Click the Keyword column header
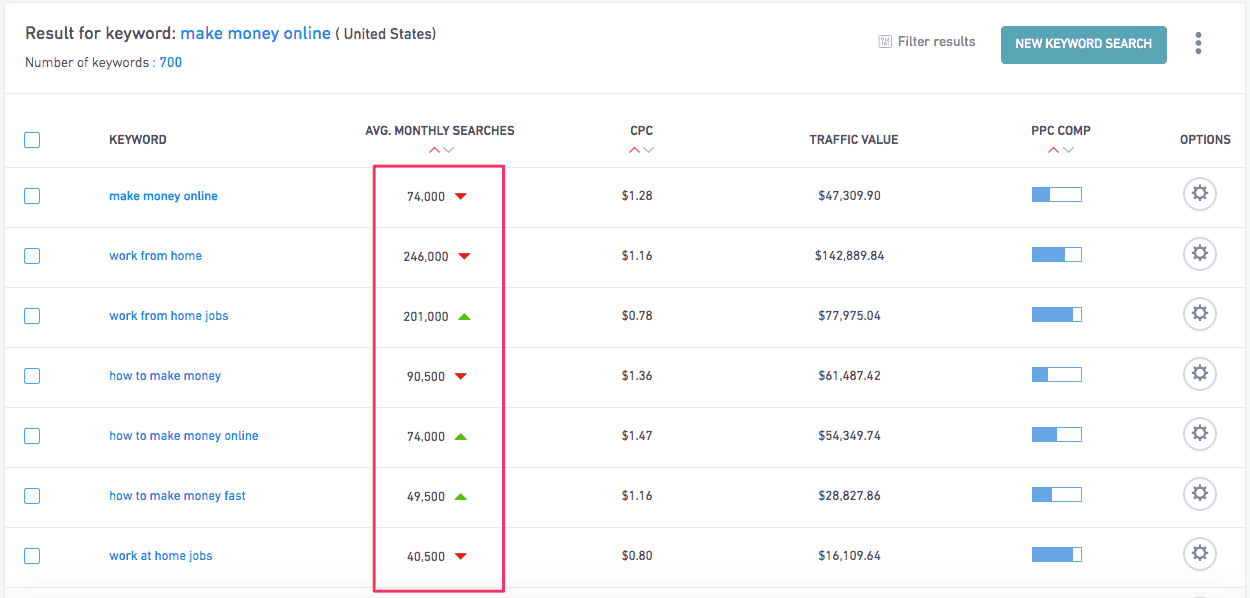This screenshot has height=598, width=1250. coord(138,140)
